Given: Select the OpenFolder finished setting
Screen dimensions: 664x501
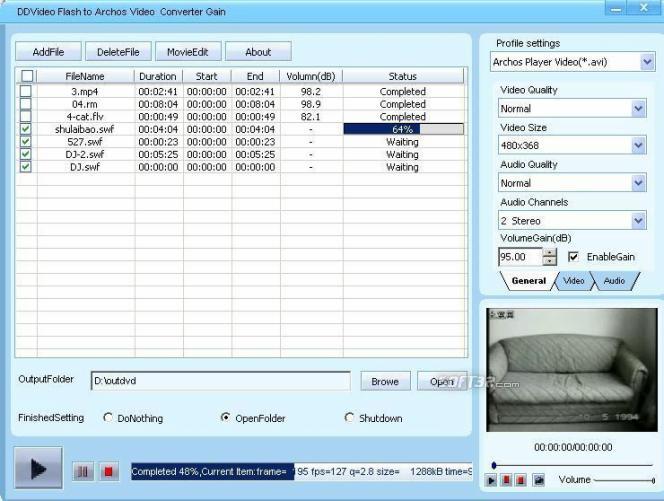Looking at the screenshot, I should pos(226,418).
